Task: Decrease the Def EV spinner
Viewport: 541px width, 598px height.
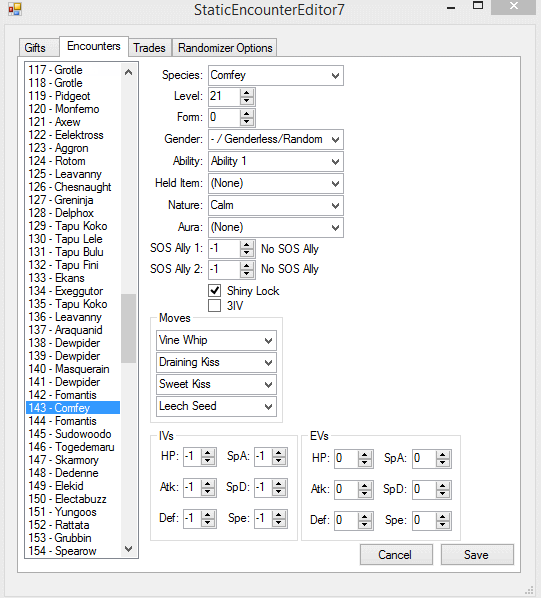Action: pos(365,524)
